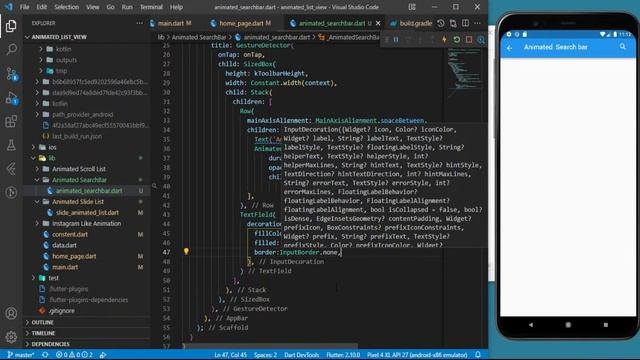This screenshot has width=640, height=360.
Task: Expand Instagram Like Animation folder
Action: click(x=87, y=224)
